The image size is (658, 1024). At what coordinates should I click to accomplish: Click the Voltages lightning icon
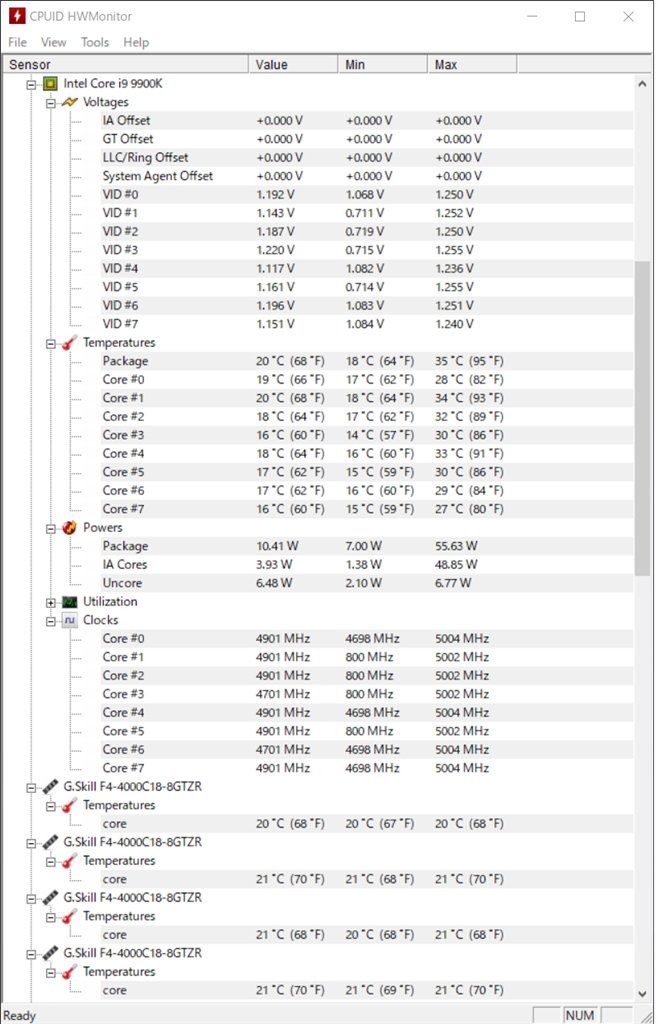69,102
